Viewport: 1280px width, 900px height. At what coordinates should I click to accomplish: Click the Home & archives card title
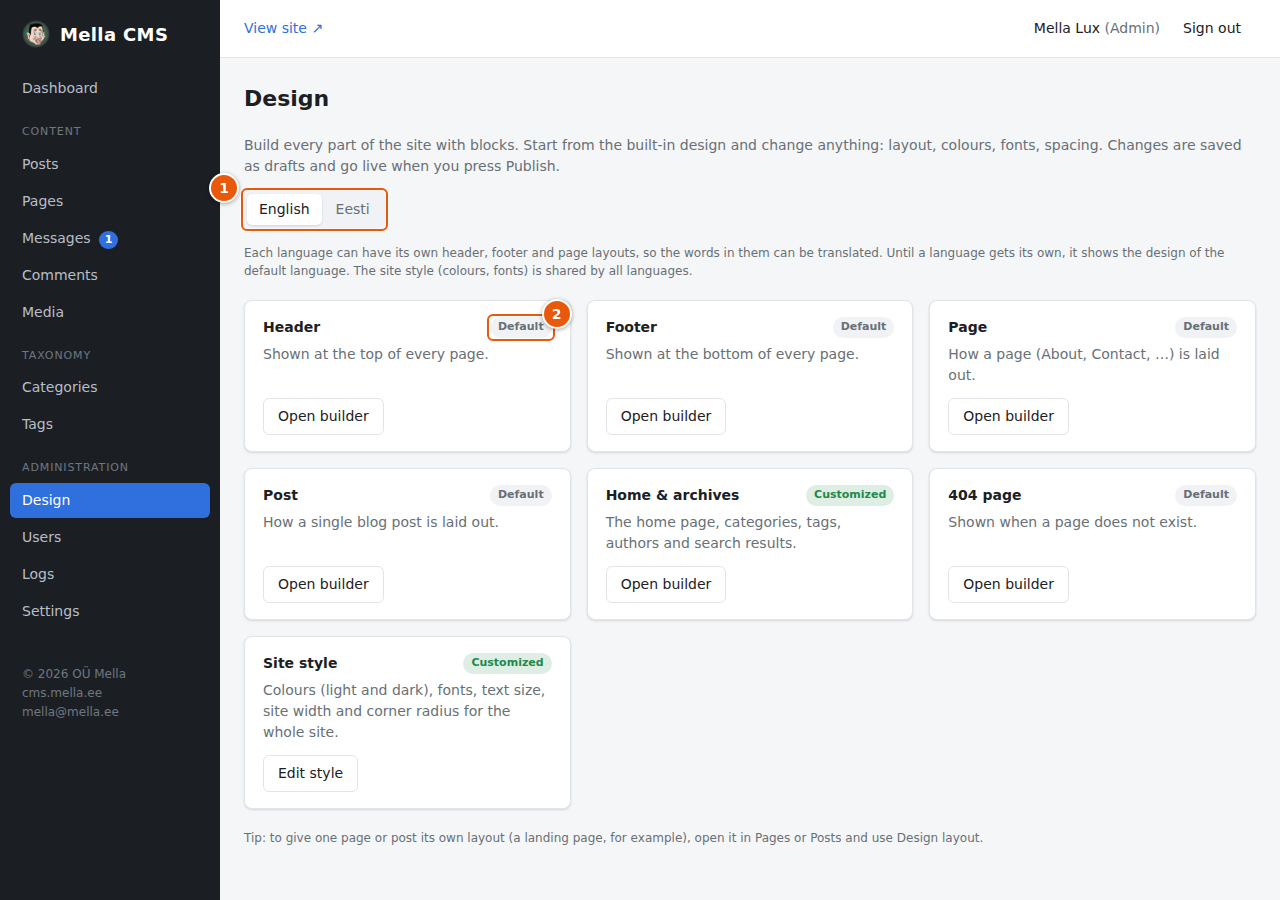(x=673, y=495)
